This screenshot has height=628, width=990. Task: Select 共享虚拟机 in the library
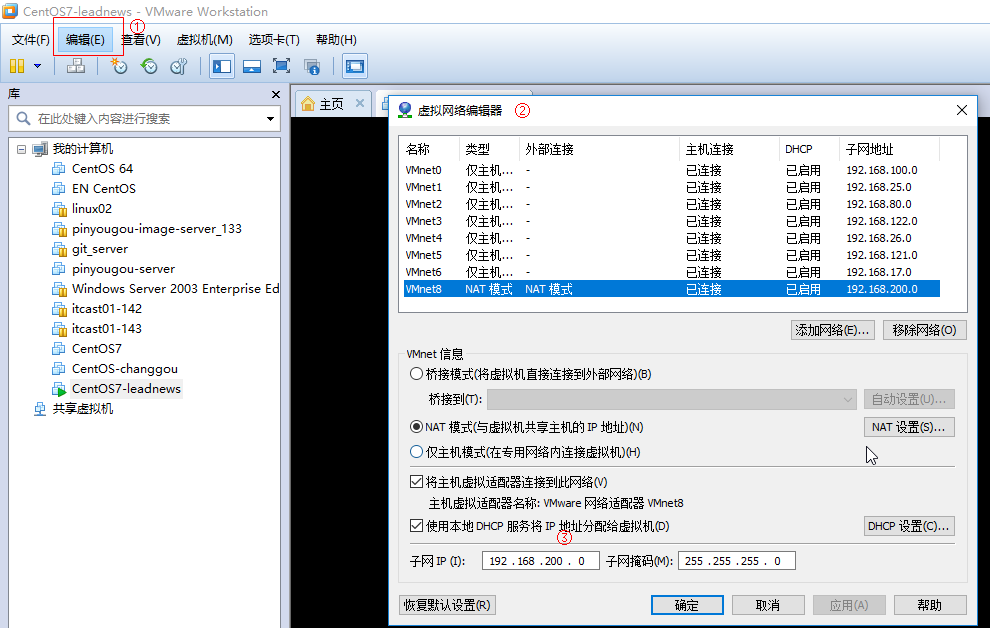83,409
